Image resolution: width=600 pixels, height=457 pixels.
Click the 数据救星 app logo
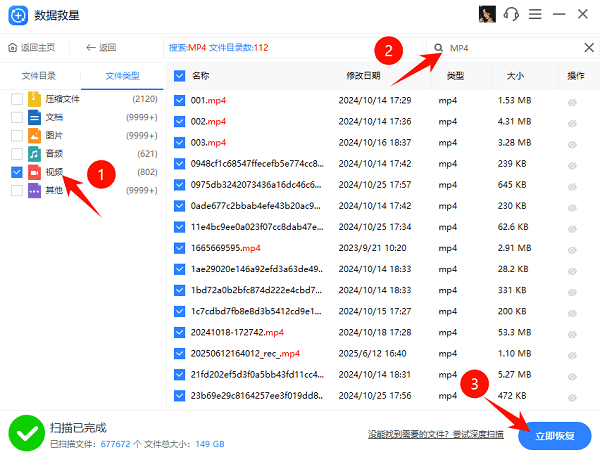(17, 16)
